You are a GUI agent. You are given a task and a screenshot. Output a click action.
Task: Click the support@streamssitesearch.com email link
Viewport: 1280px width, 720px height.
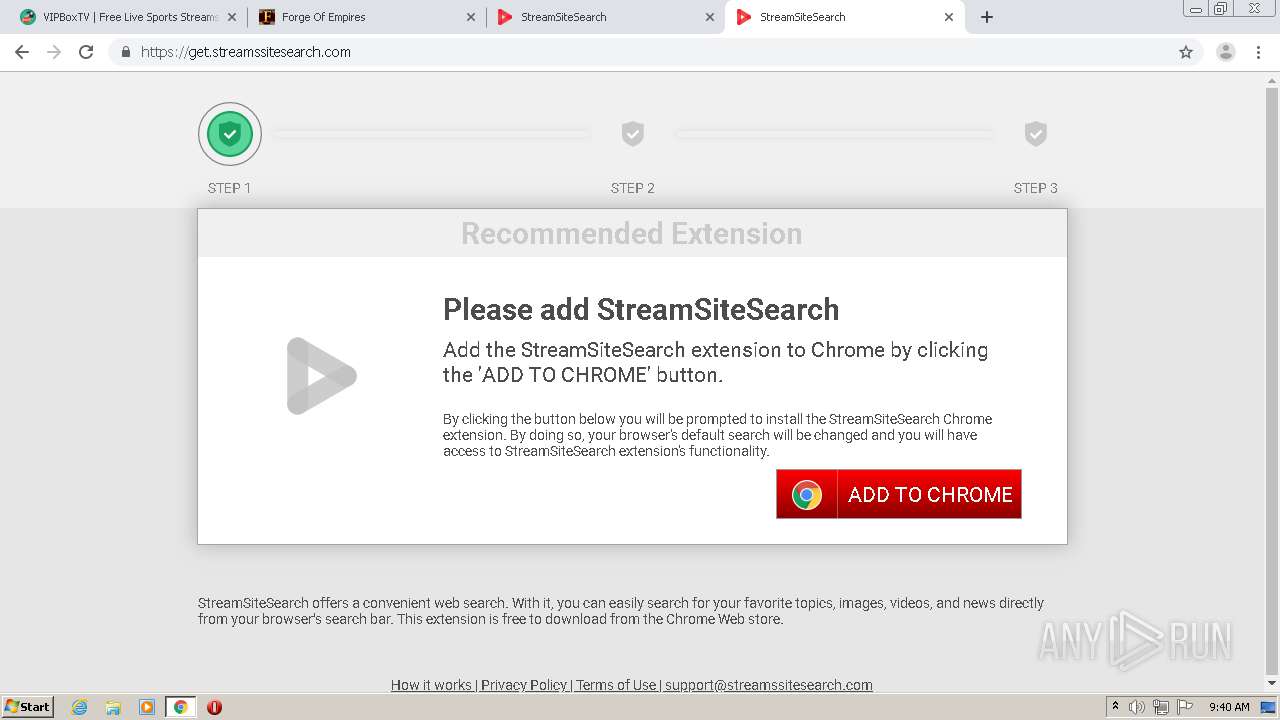769,685
